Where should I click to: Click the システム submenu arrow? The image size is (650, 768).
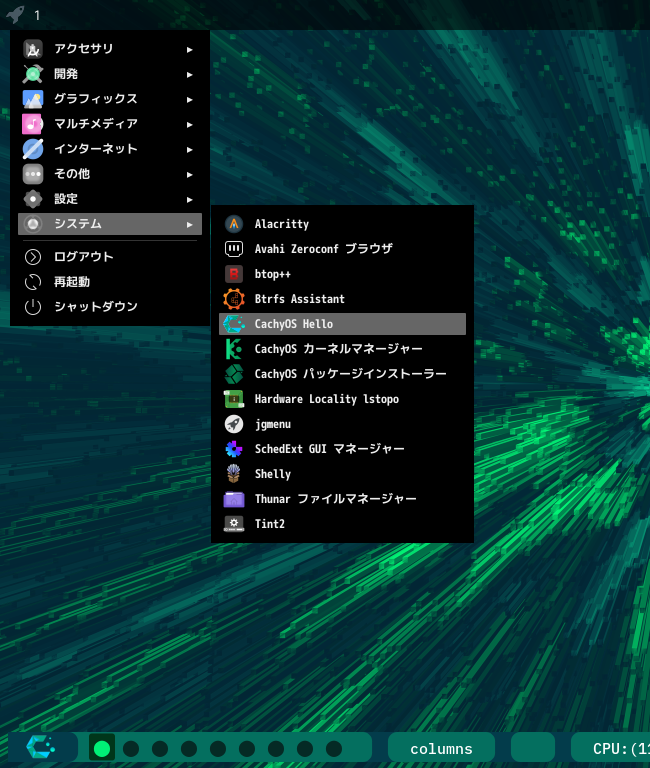tap(190, 224)
